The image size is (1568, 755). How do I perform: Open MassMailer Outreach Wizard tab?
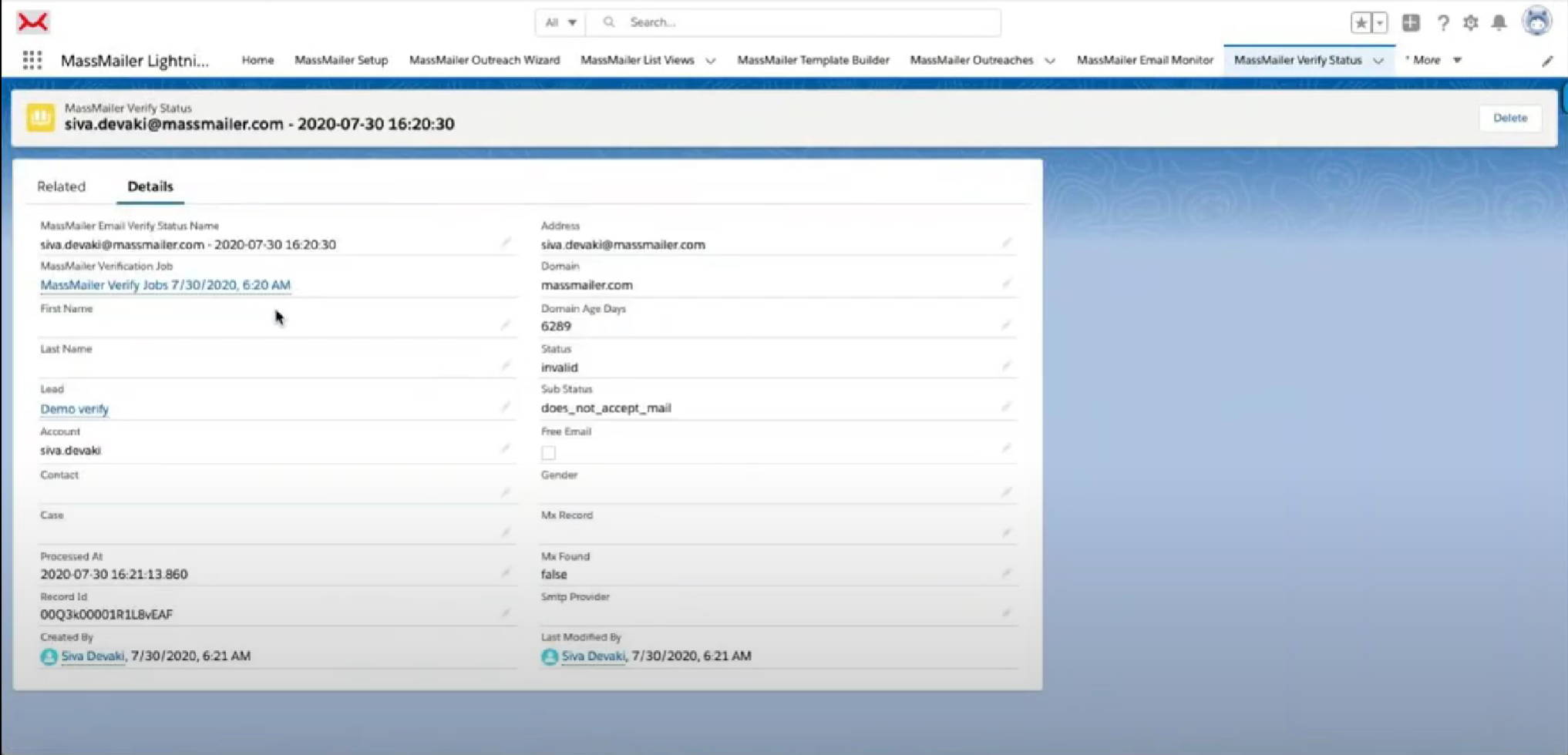tap(484, 60)
